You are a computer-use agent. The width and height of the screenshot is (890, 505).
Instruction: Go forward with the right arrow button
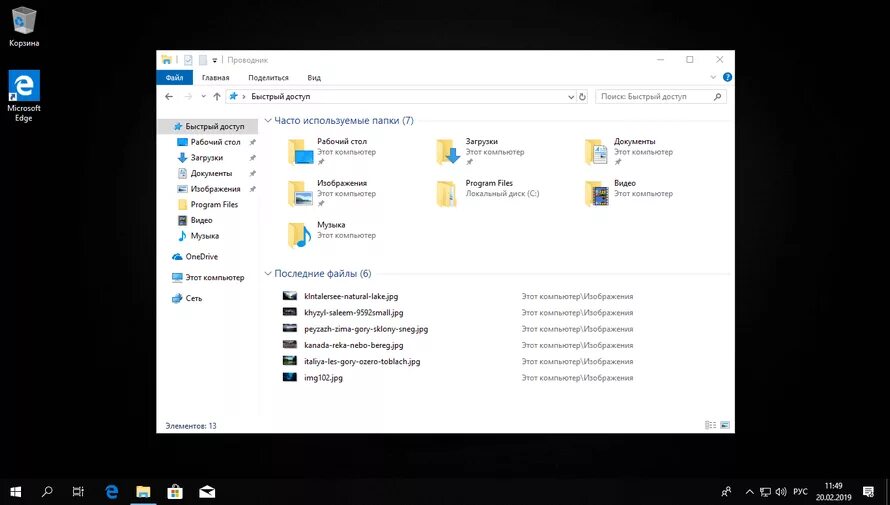point(188,96)
